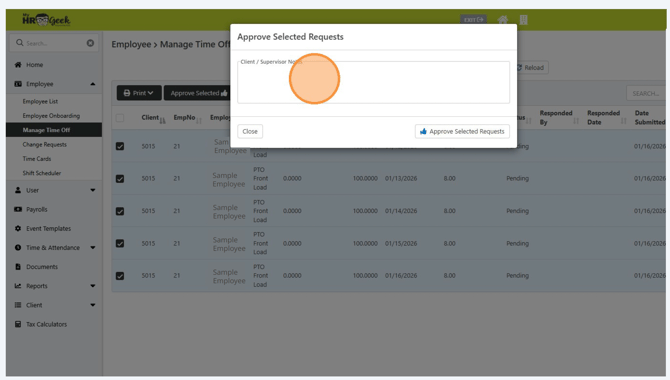
Task: Click the Payrolls money icon
Action: tap(18, 209)
